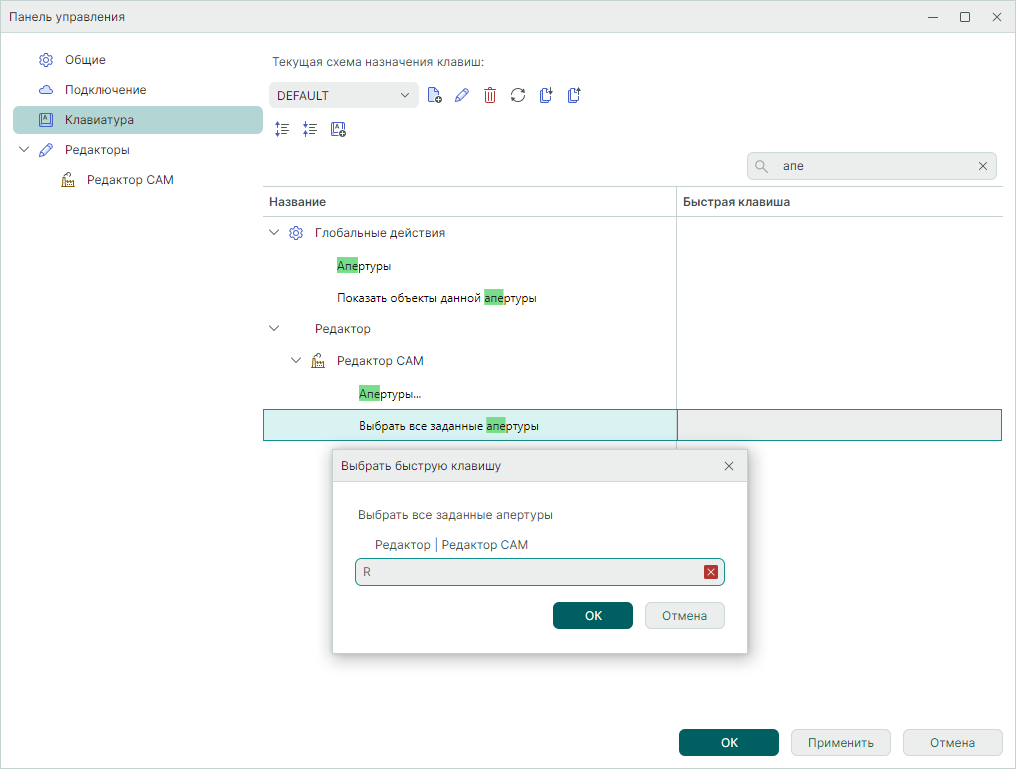This screenshot has height=769, width=1016.
Task: Open the Общие settings section
Action: [85, 60]
